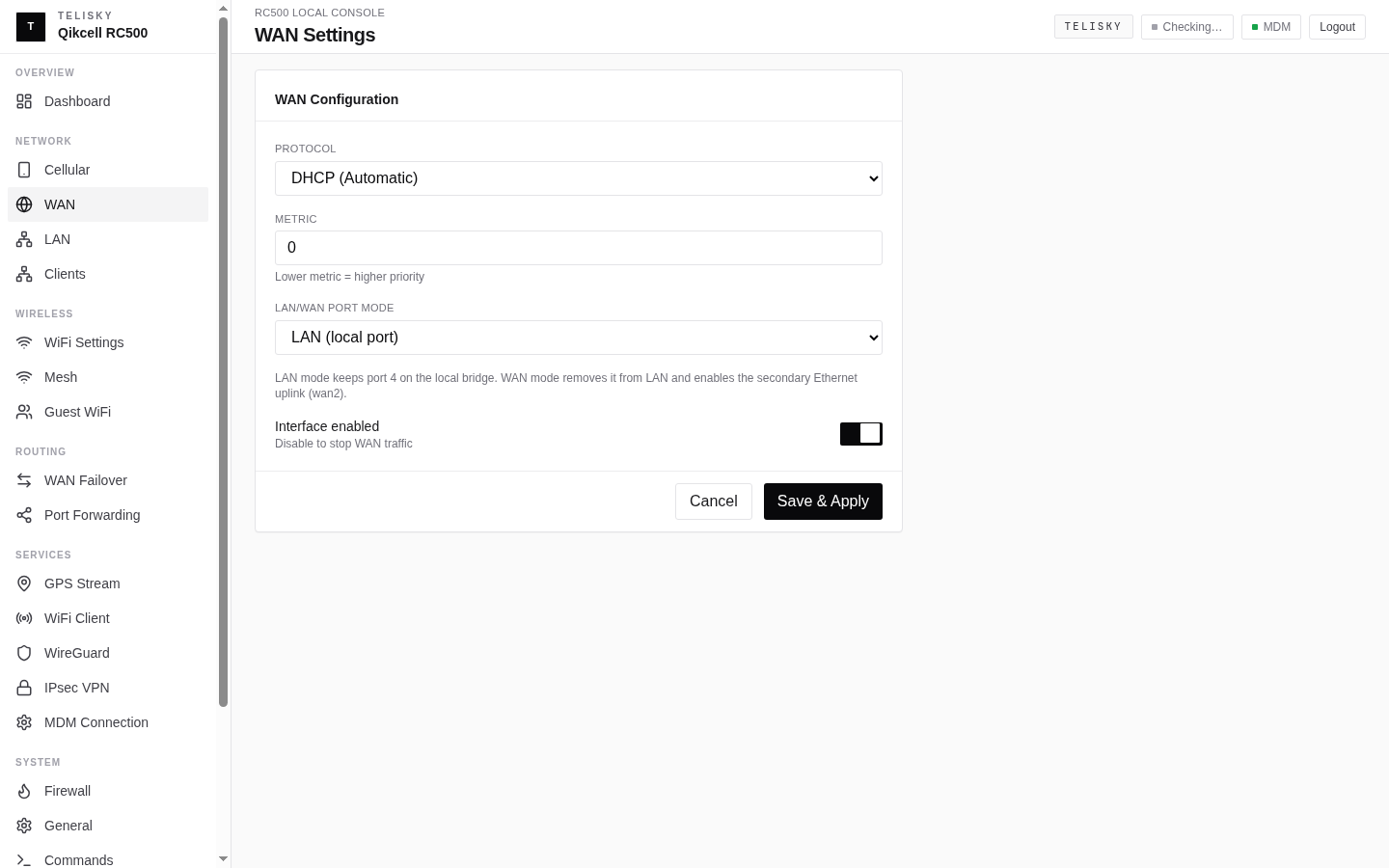The image size is (1389, 868).
Task: Open the Mesh page
Action: 108,377
